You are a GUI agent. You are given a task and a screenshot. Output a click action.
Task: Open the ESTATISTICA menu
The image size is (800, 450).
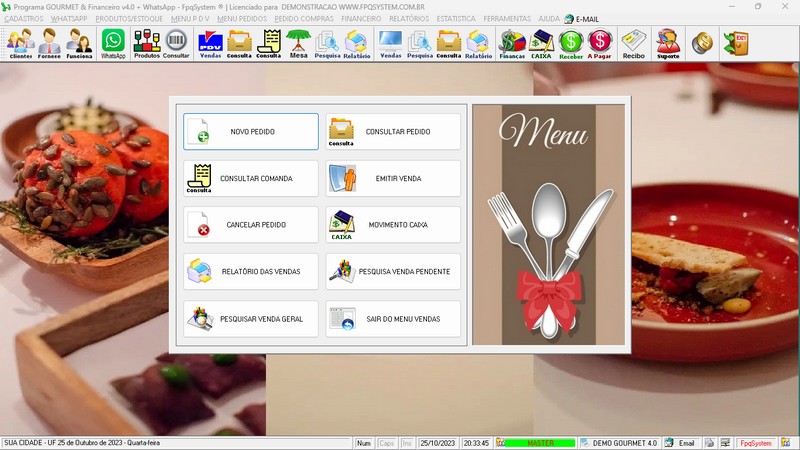point(456,19)
